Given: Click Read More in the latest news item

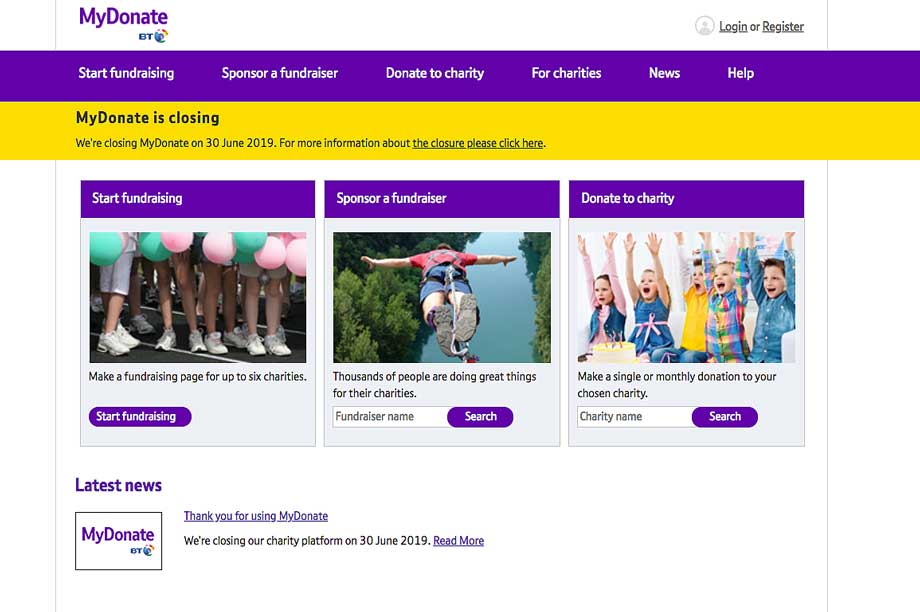Looking at the screenshot, I should (458, 541).
